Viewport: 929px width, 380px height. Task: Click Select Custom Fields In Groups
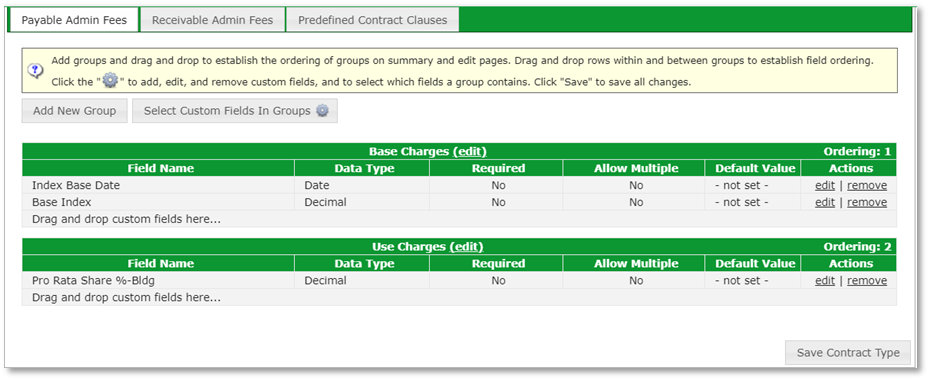pyautogui.click(x=235, y=111)
